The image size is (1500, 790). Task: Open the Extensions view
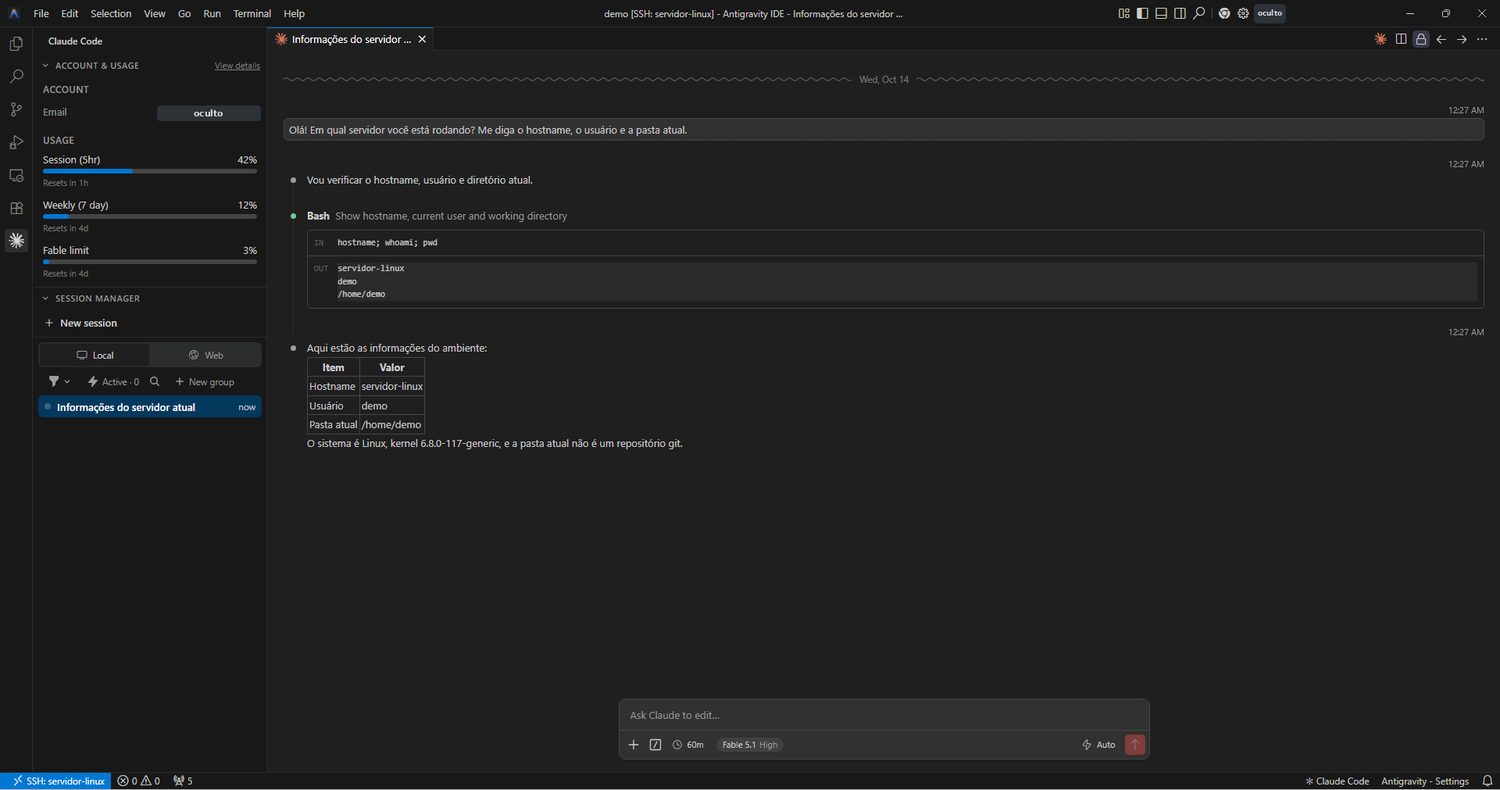pos(16,208)
